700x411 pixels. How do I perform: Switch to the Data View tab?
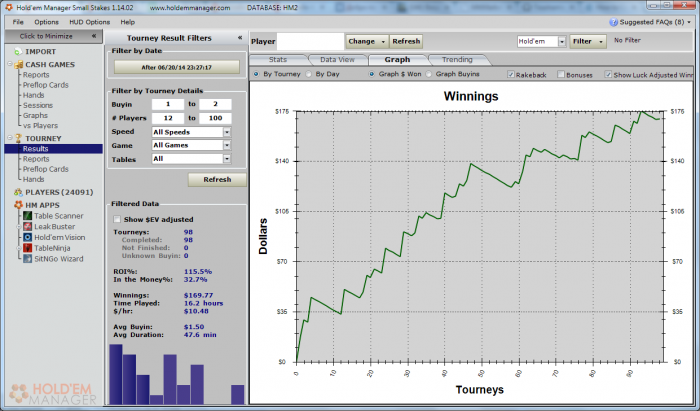[337, 59]
